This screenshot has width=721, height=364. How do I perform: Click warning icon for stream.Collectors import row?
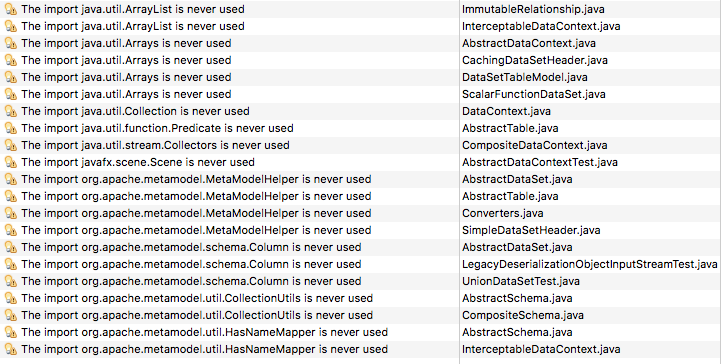[11, 145]
